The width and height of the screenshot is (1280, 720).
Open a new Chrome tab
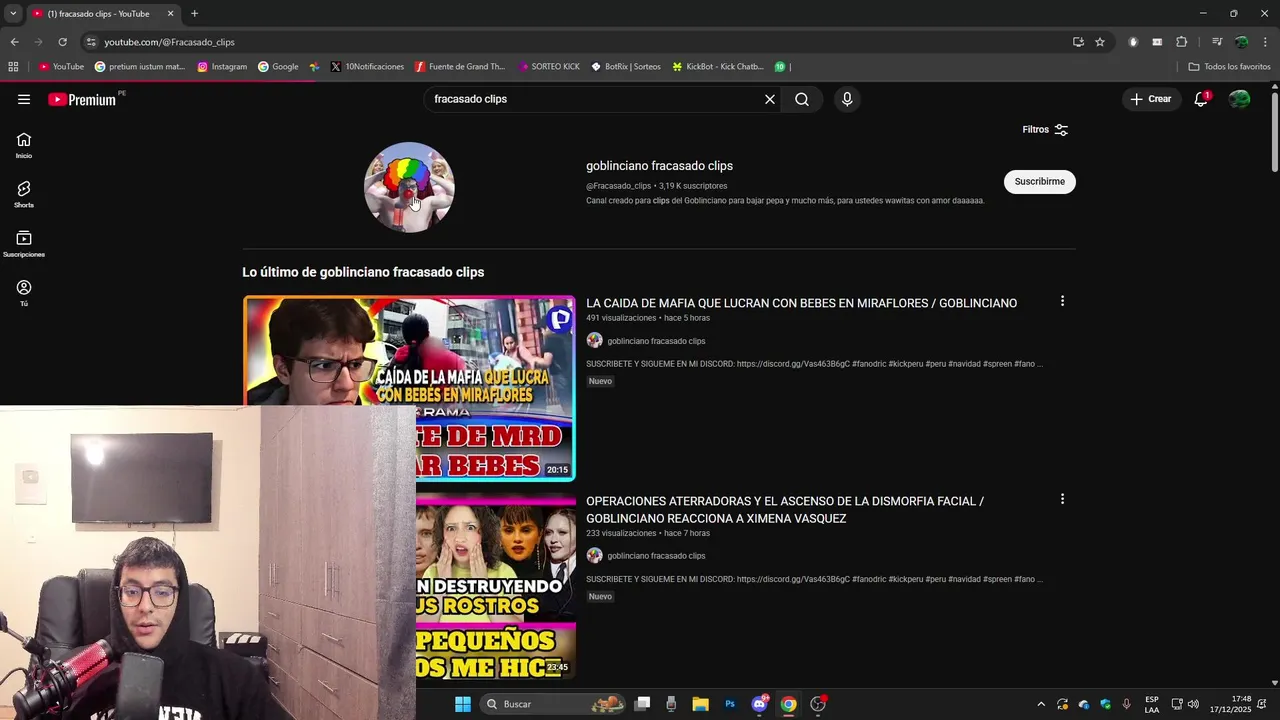(194, 14)
